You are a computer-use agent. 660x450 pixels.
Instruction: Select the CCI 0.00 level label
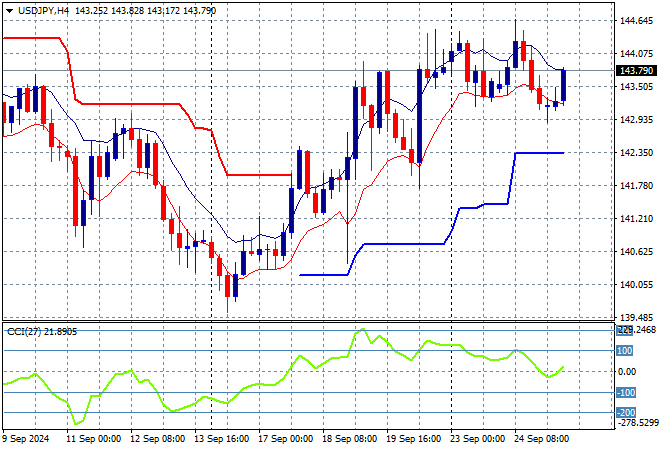click(627, 371)
